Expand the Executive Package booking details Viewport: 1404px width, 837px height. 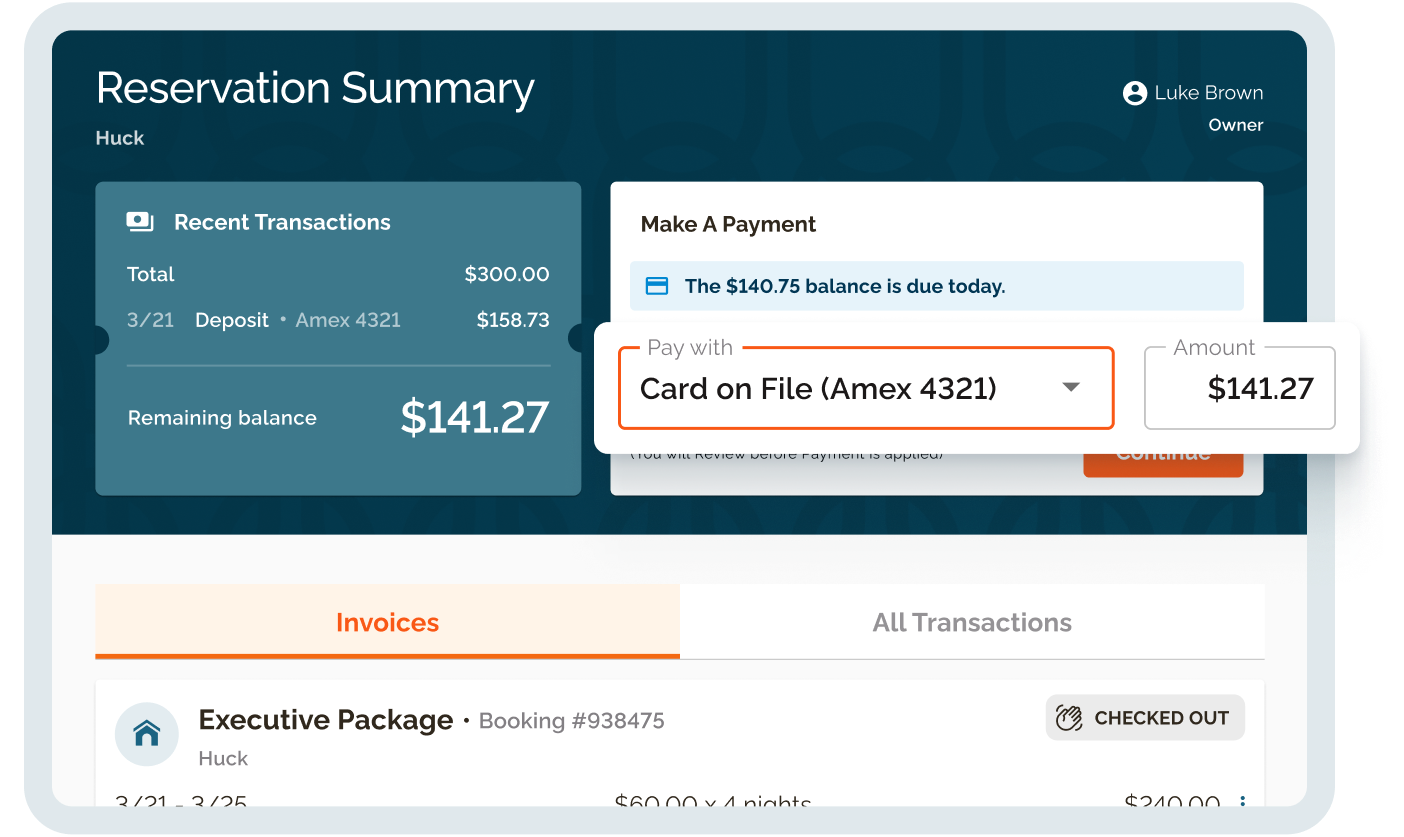(x=325, y=719)
